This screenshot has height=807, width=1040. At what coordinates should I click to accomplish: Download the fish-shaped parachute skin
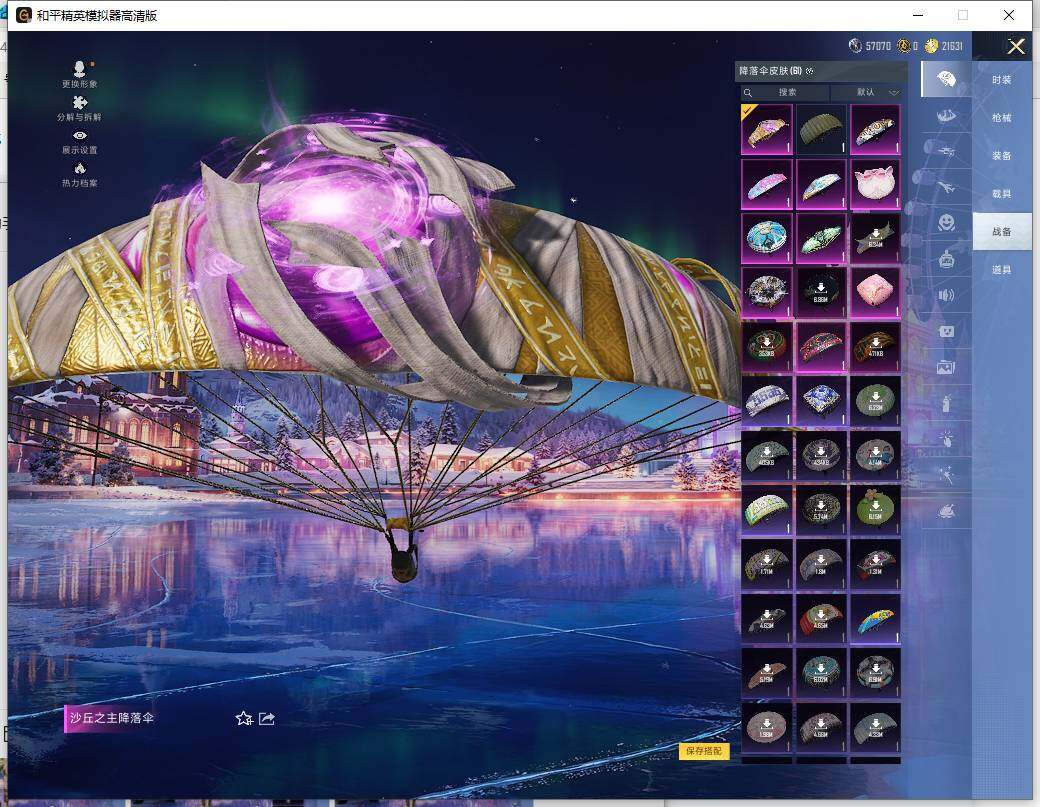click(x=876, y=238)
